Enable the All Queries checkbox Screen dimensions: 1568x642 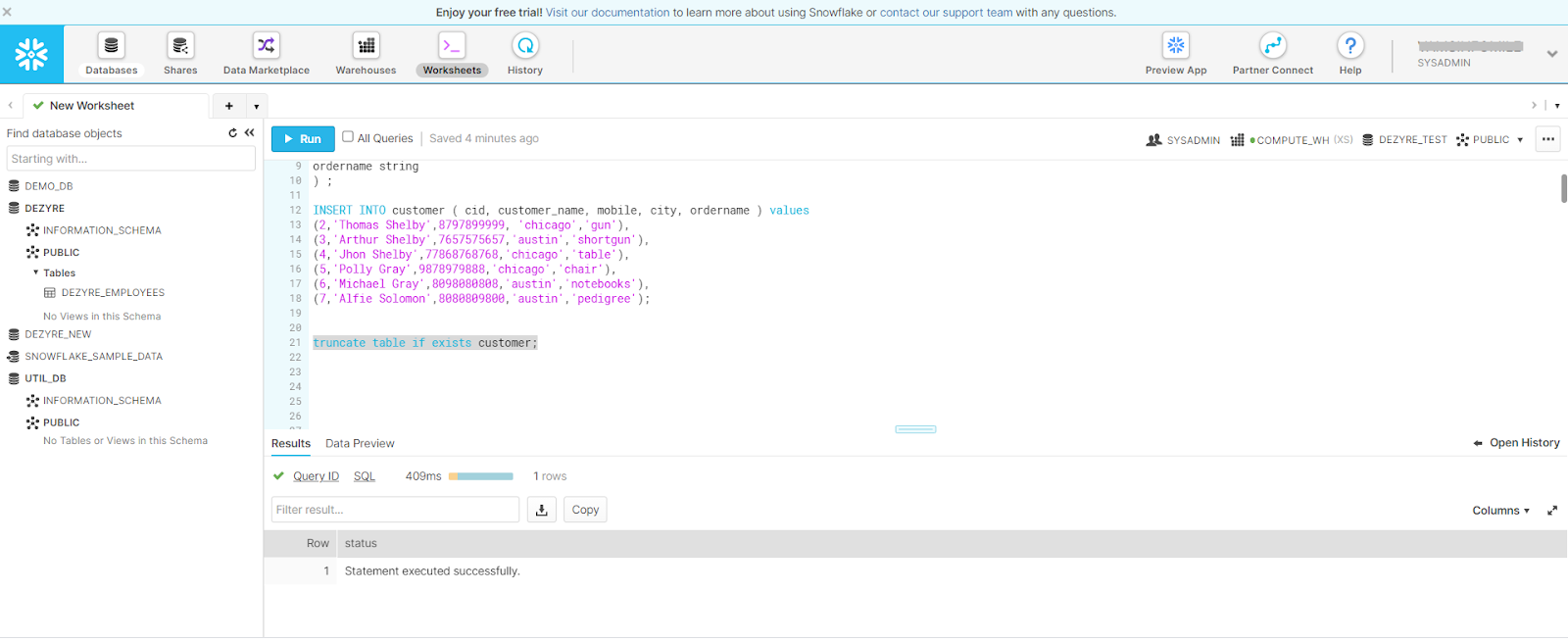click(348, 137)
